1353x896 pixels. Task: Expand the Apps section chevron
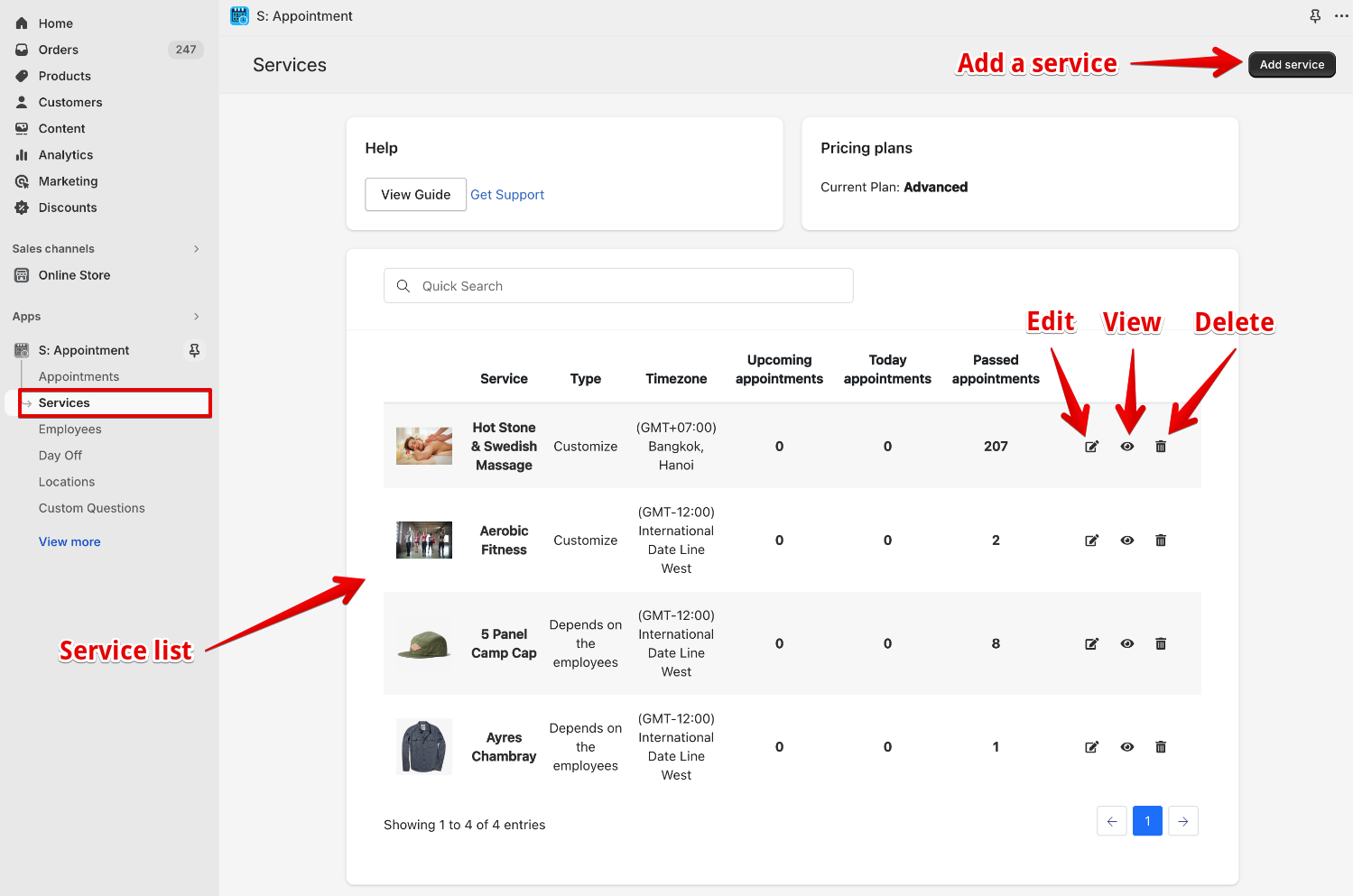pyautogui.click(x=196, y=317)
